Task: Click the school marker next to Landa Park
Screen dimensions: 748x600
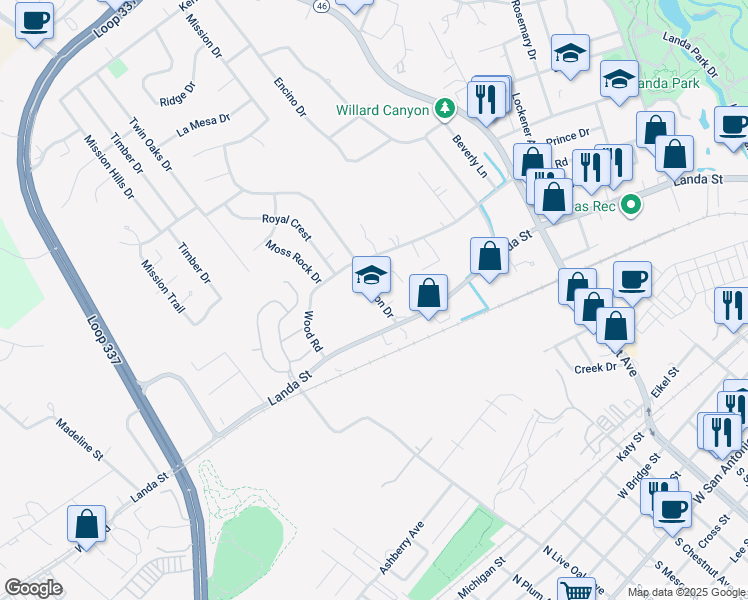Action: click(619, 80)
